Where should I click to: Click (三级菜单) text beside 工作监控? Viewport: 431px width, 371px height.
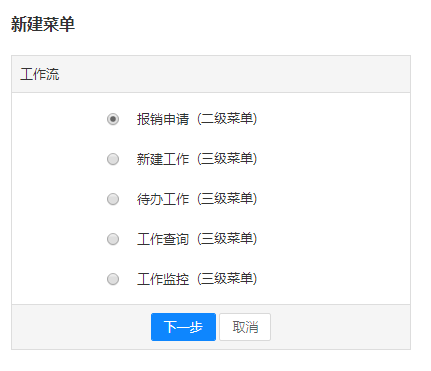tap(227, 279)
